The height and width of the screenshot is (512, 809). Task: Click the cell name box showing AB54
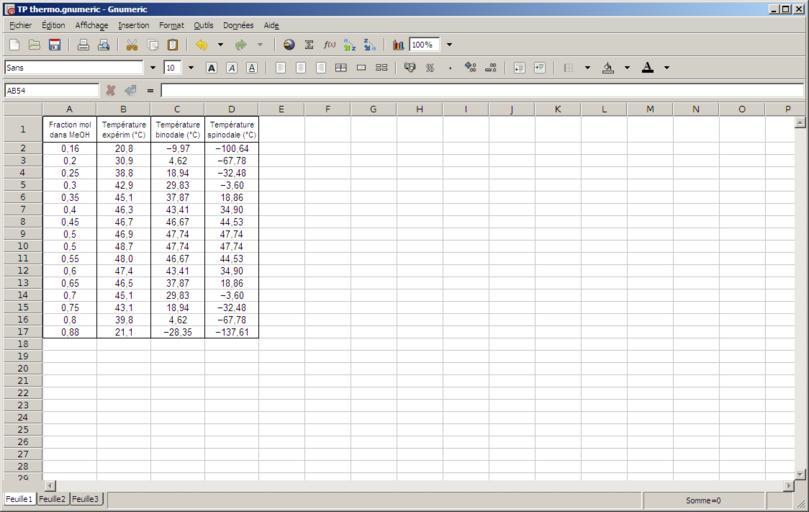(x=50, y=90)
